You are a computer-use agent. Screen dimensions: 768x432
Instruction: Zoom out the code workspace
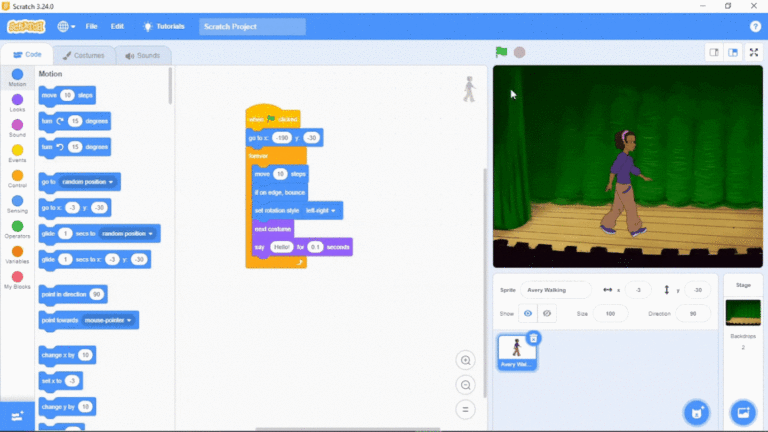[465, 385]
